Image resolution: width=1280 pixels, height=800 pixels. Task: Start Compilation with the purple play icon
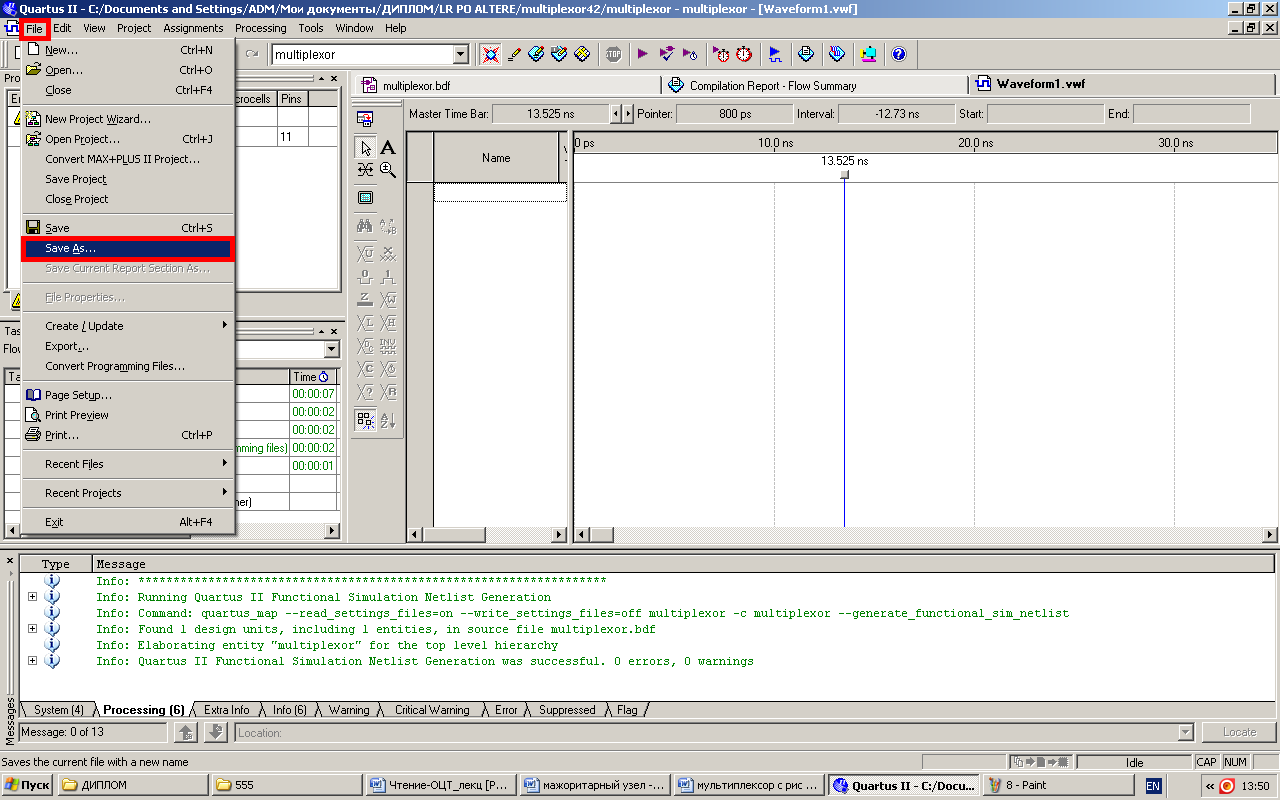pos(643,54)
